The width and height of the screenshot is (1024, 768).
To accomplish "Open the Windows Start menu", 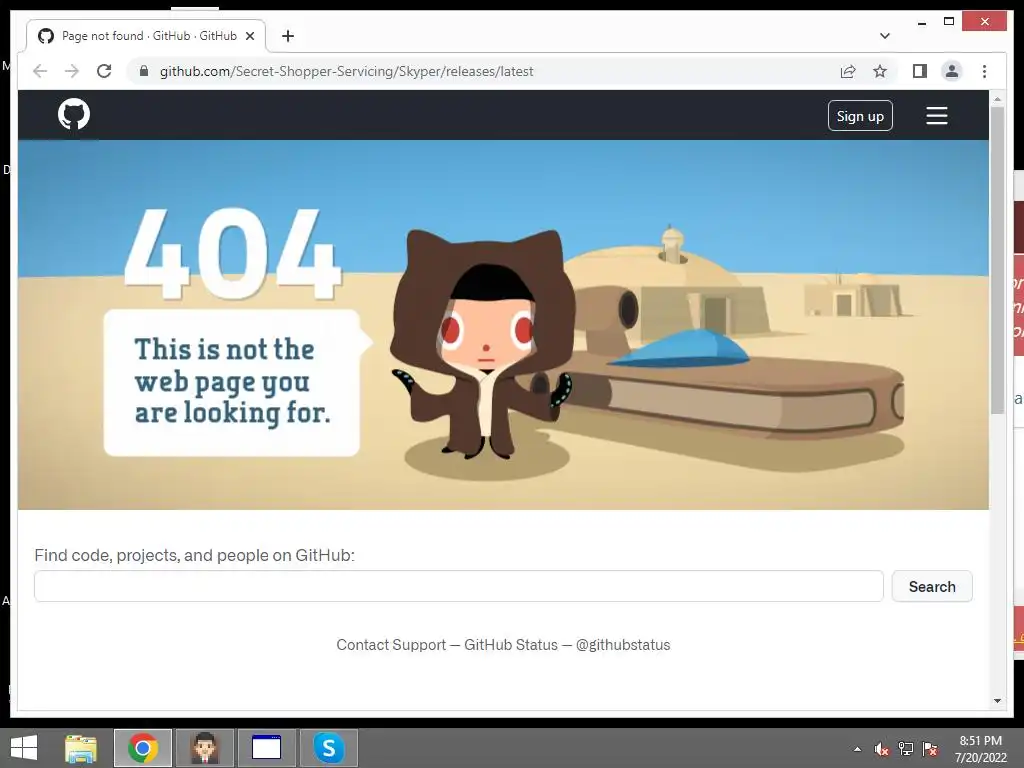I will tap(24, 748).
